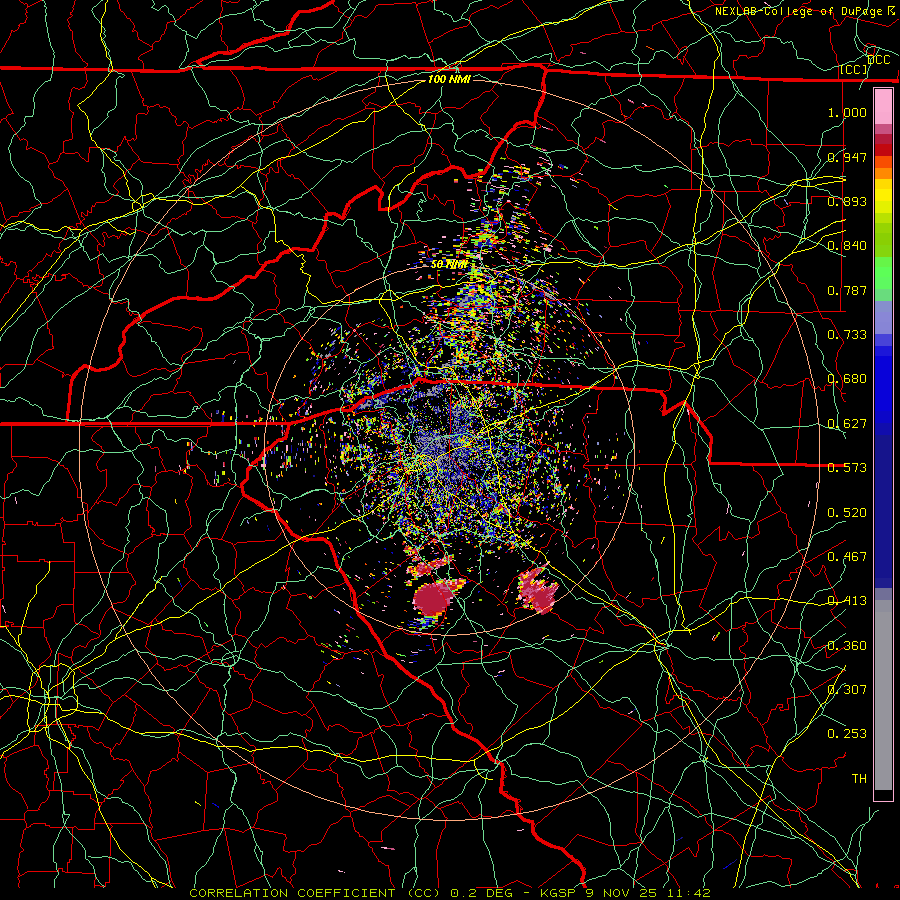Pick the gray color bar segment beside 0.307

883,695
